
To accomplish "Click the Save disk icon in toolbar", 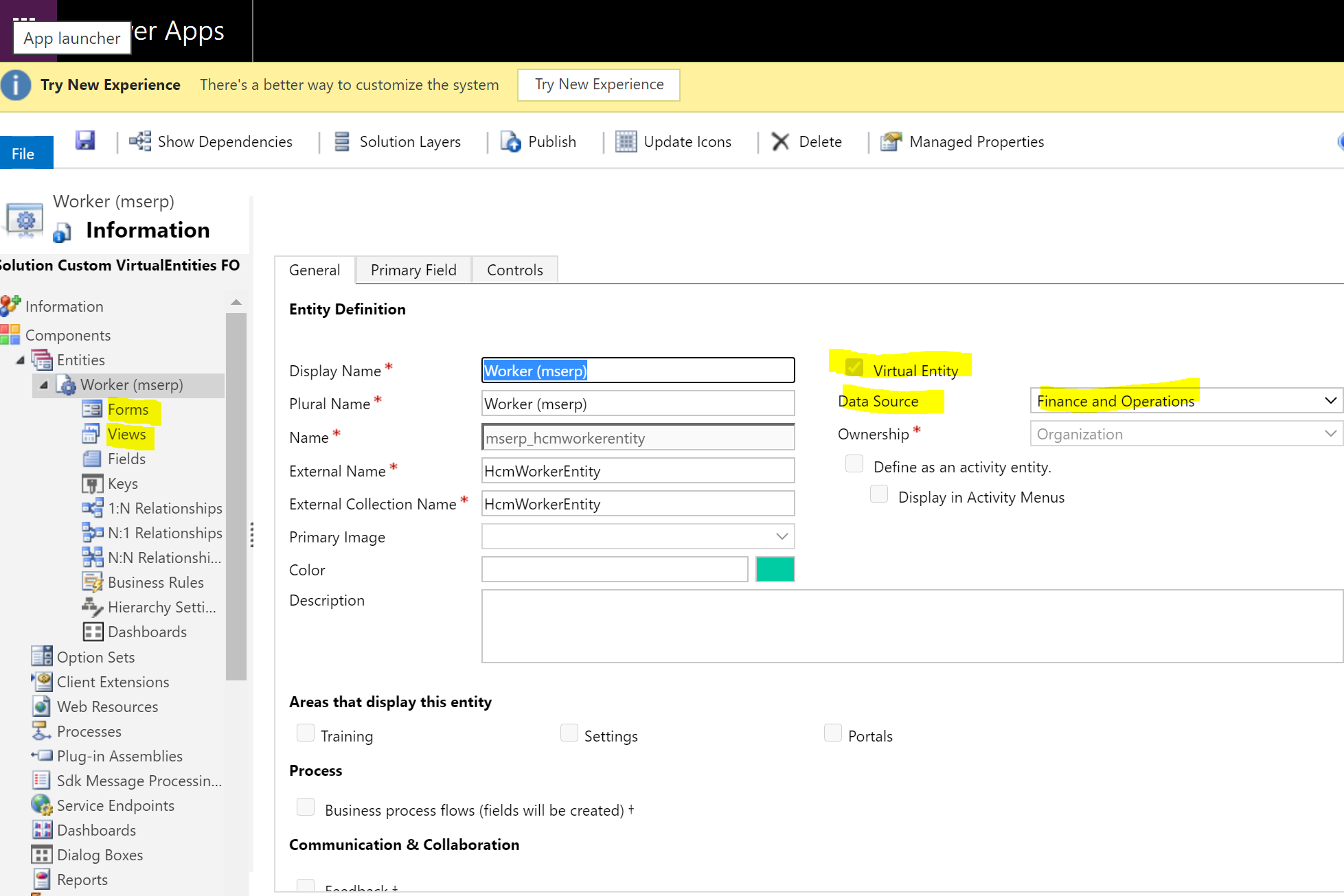I will click(x=85, y=141).
